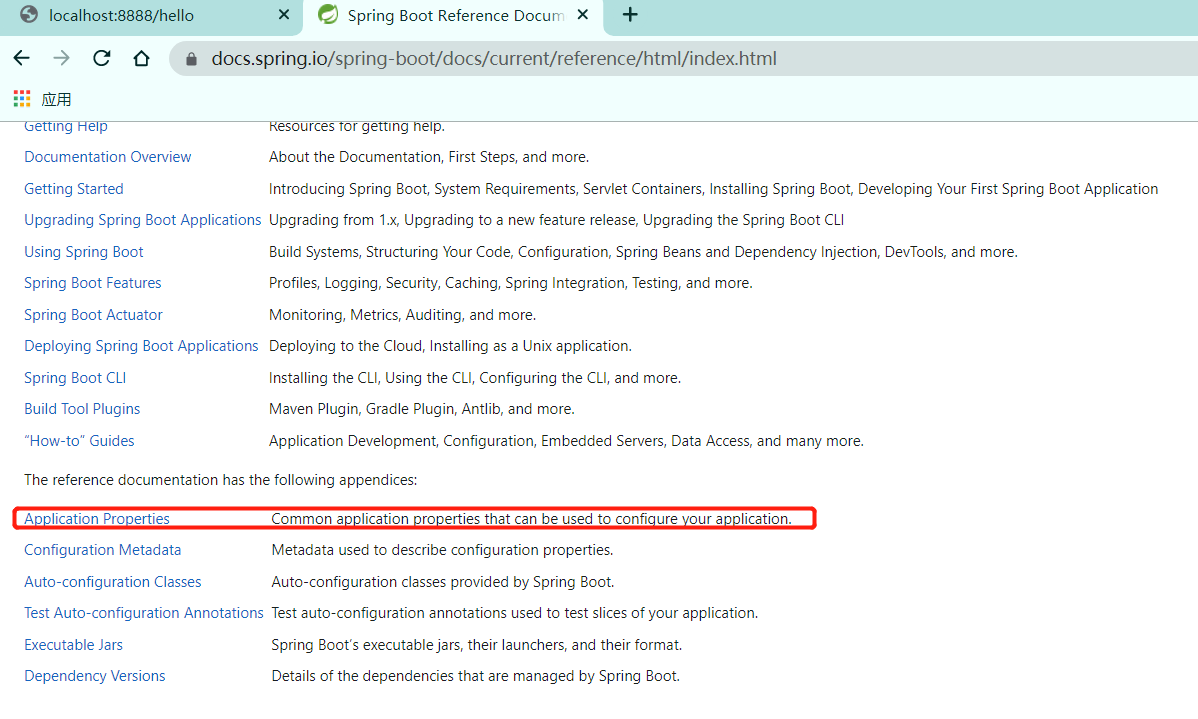Open the Configuration Metadata link
The width and height of the screenshot is (1198, 719).
(102, 550)
